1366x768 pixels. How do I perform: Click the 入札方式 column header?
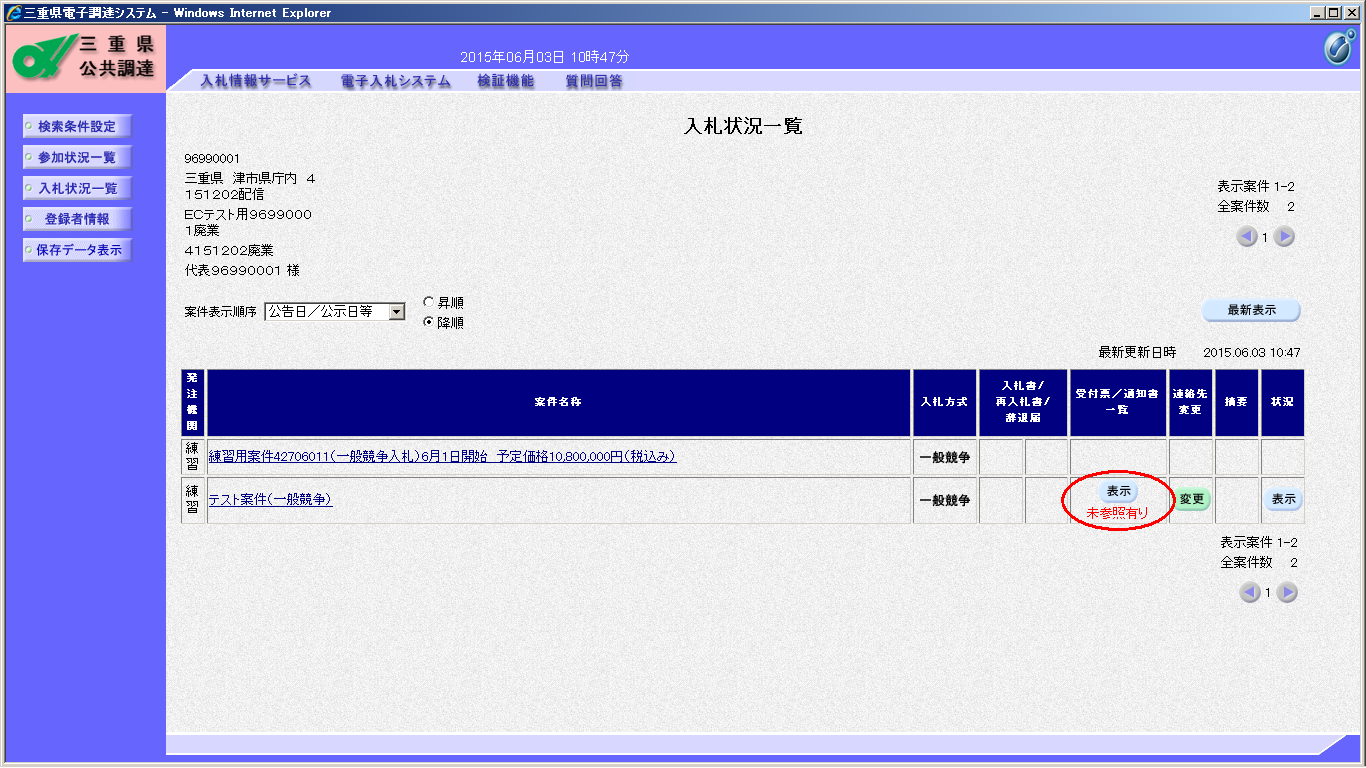point(945,402)
